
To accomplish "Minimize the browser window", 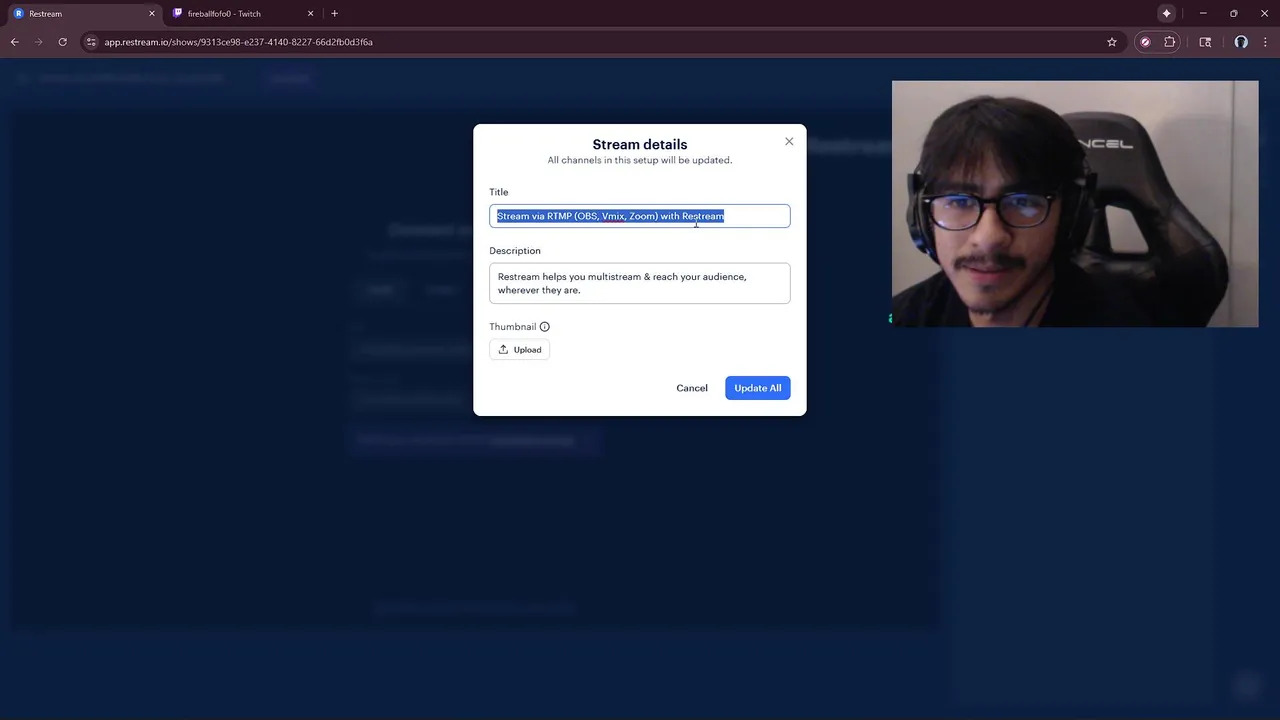I will (1203, 14).
